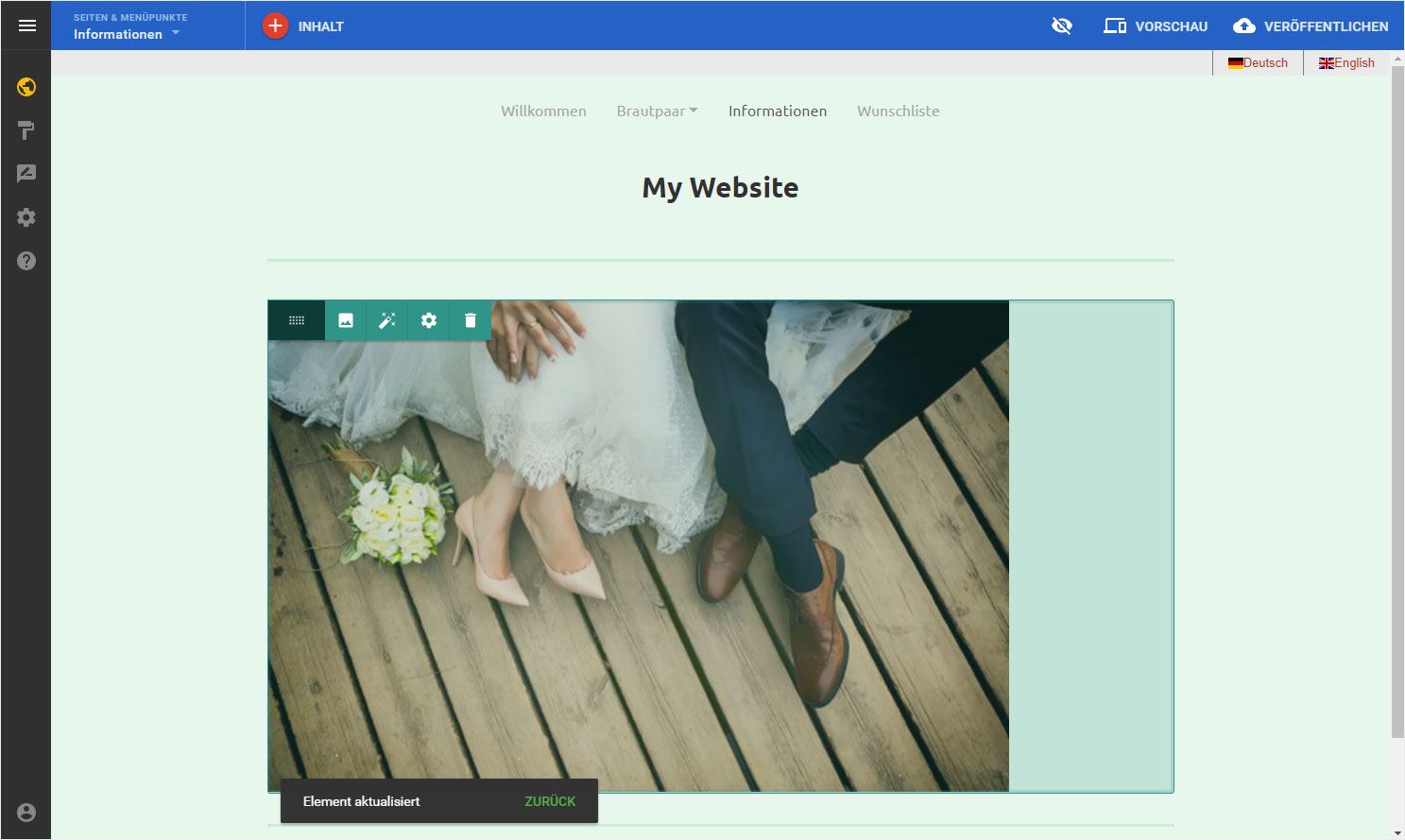Toggle the crossed-eye visibility icon

[x=1062, y=26]
